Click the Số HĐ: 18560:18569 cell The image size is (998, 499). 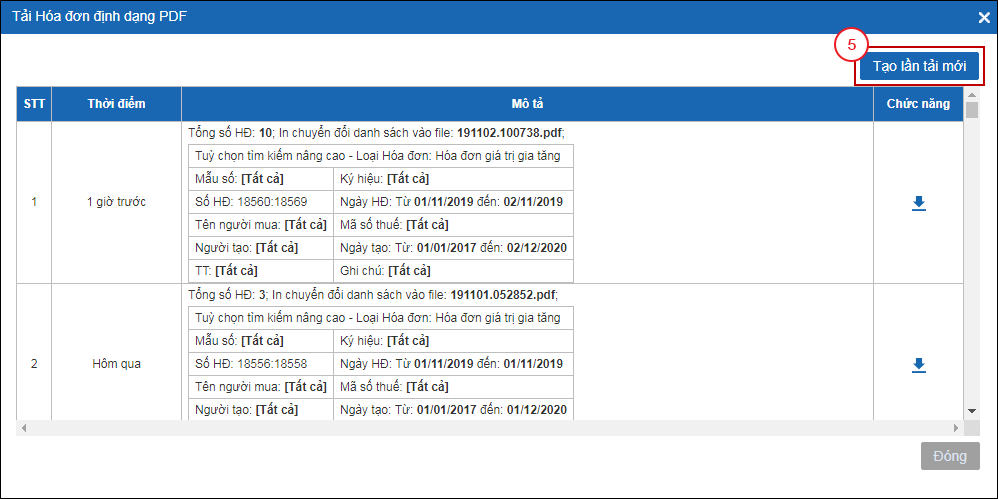click(261, 202)
